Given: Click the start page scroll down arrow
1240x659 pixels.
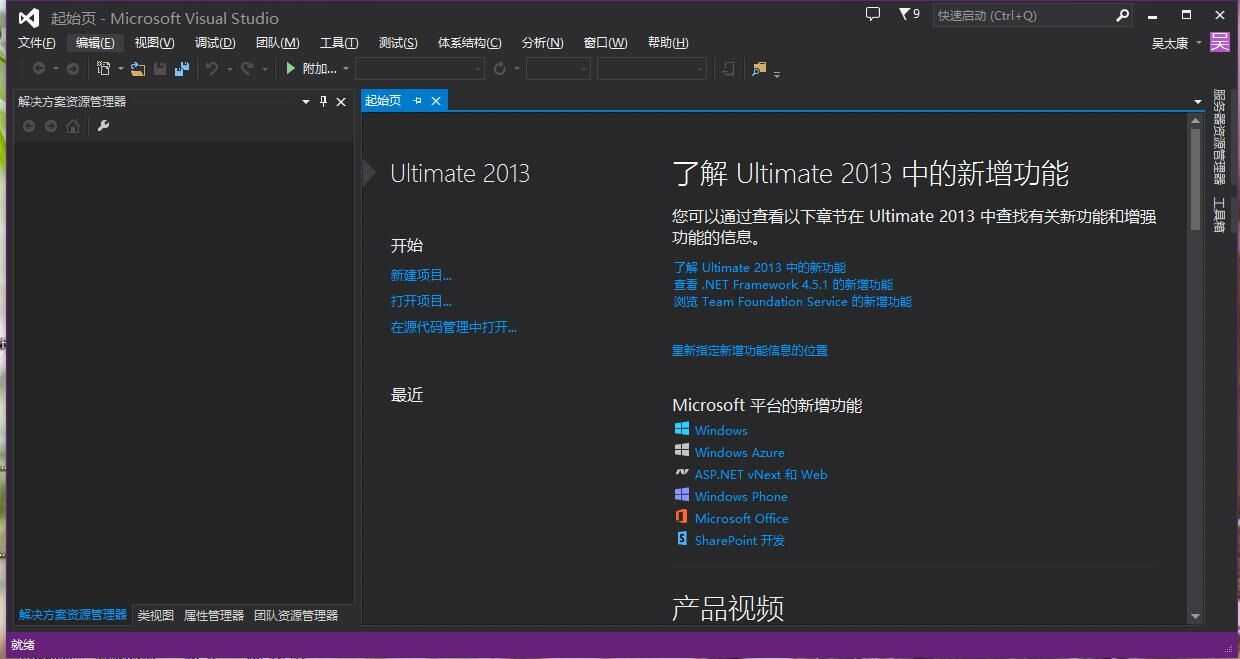Looking at the screenshot, I should 1195,617.
